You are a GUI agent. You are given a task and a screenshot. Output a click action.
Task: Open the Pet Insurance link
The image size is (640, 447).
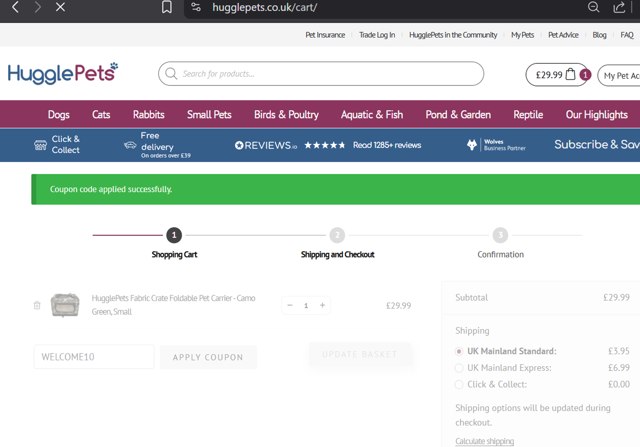pyautogui.click(x=325, y=35)
